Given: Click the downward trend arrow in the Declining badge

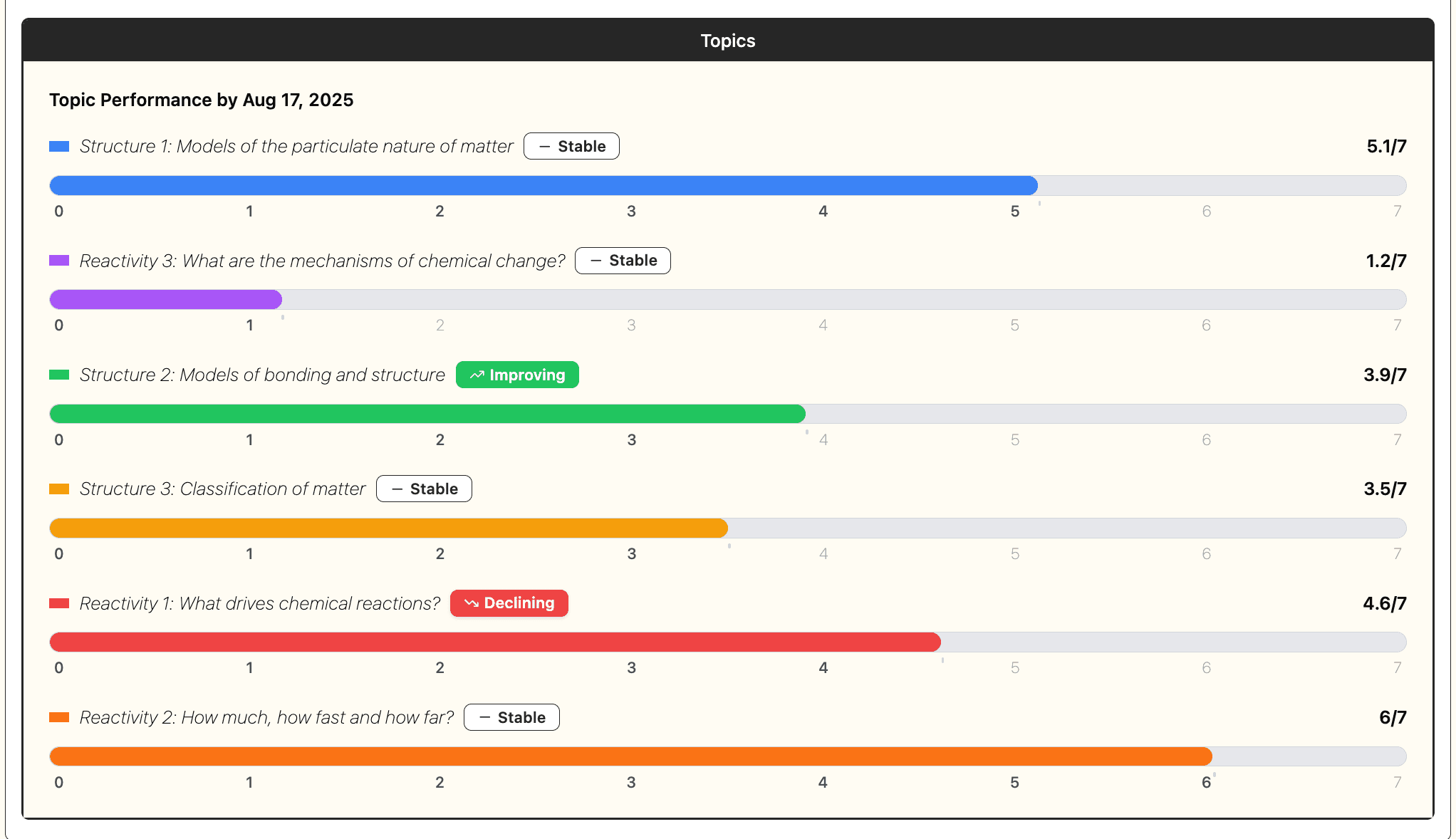Looking at the screenshot, I should click(x=472, y=603).
